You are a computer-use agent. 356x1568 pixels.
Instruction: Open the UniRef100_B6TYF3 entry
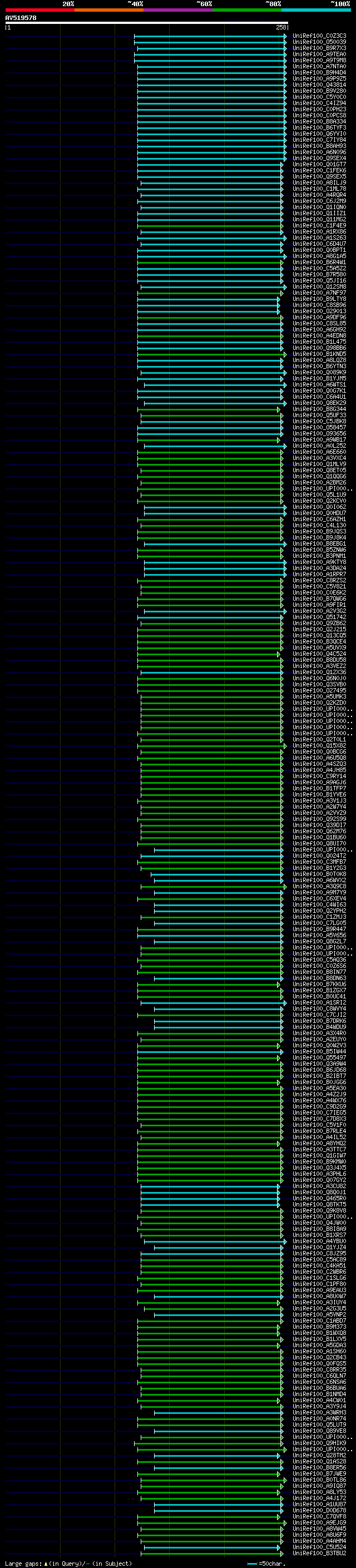319,128
